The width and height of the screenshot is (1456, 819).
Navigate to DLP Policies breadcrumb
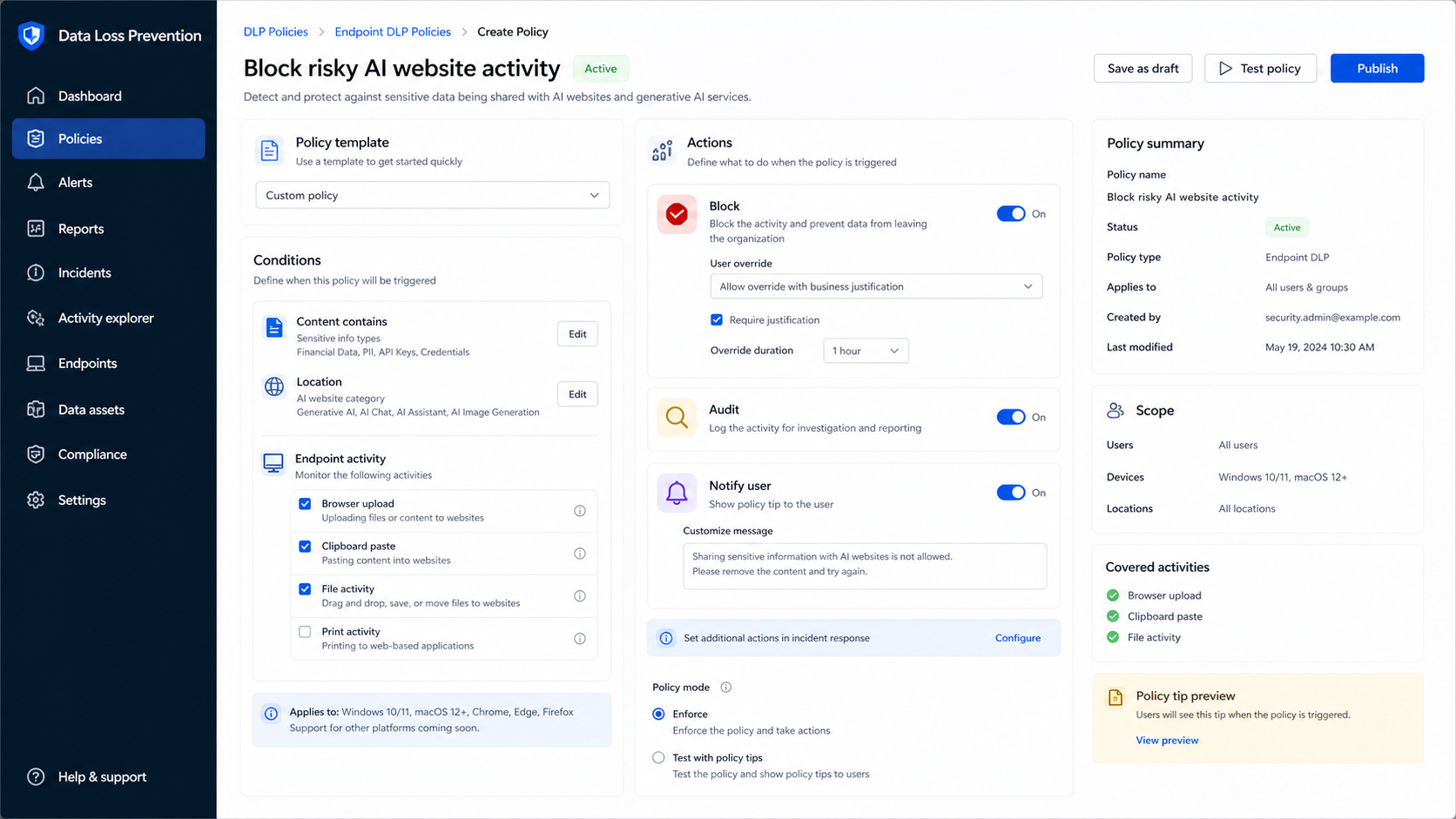(x=275, y=31)
